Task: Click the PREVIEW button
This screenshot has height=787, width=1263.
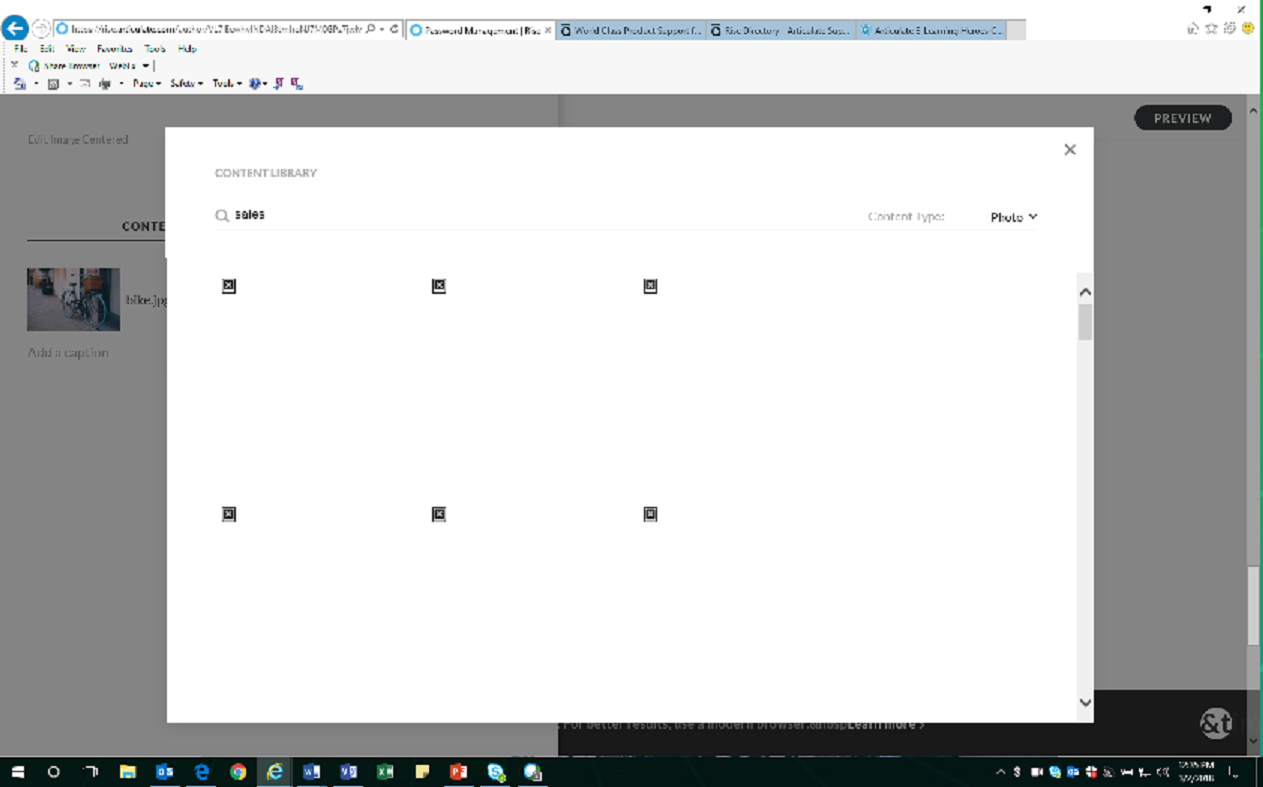Action: coord(1183,117)
